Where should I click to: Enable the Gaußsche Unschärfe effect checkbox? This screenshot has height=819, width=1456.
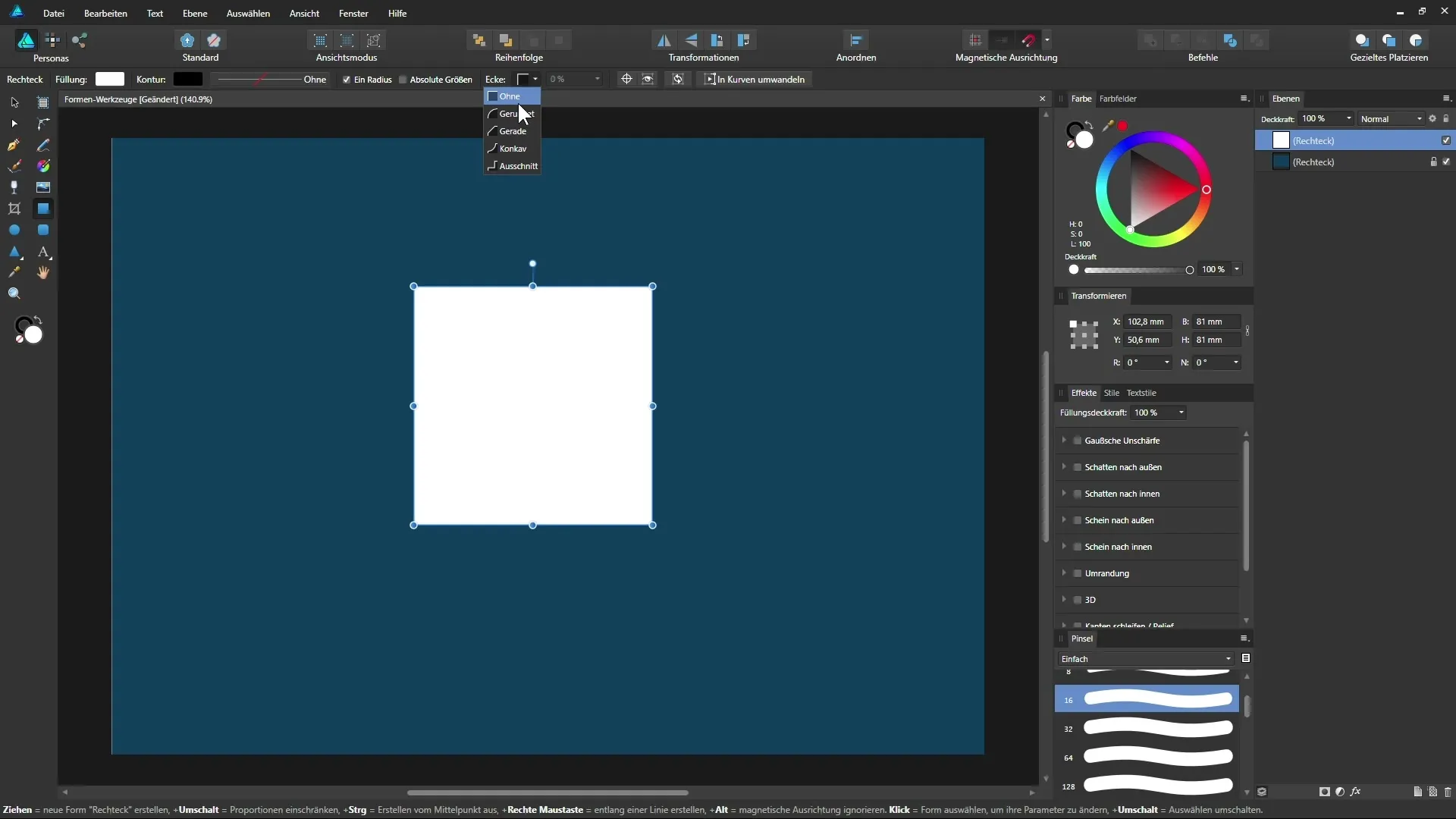(x=1078, y=441)
